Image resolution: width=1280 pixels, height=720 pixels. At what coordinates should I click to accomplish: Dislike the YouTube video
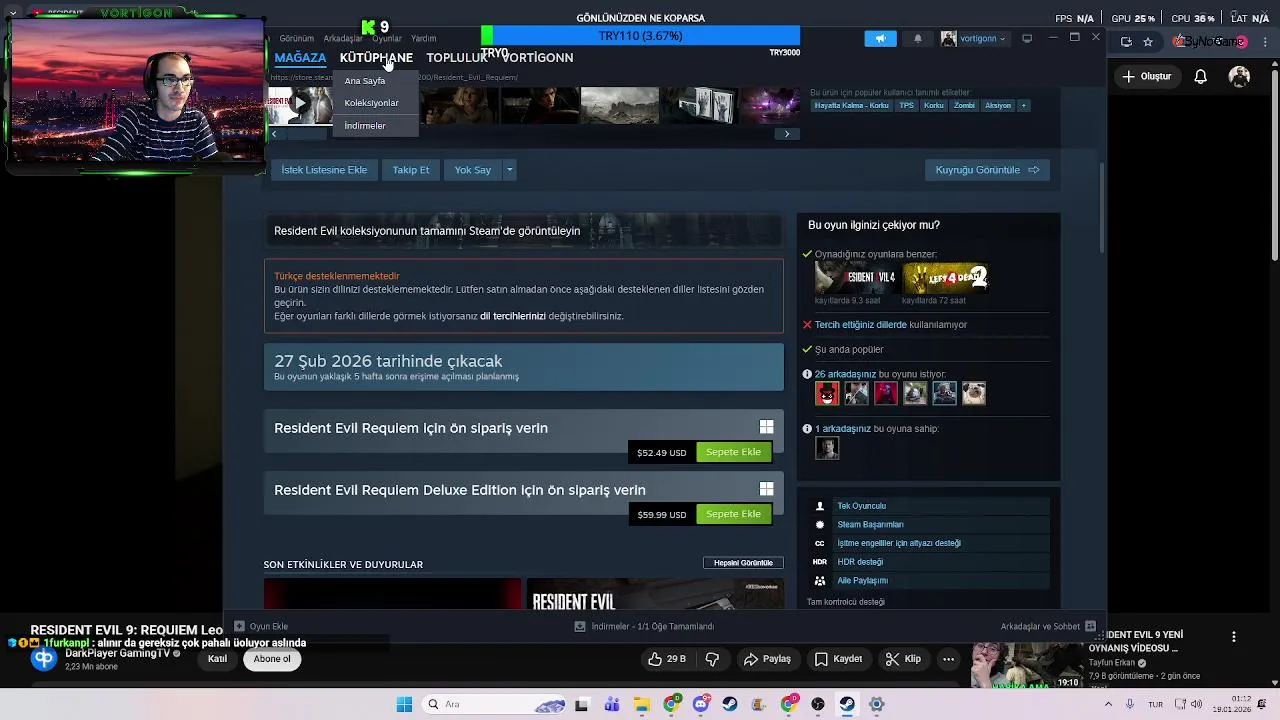(x=712, y=659)
